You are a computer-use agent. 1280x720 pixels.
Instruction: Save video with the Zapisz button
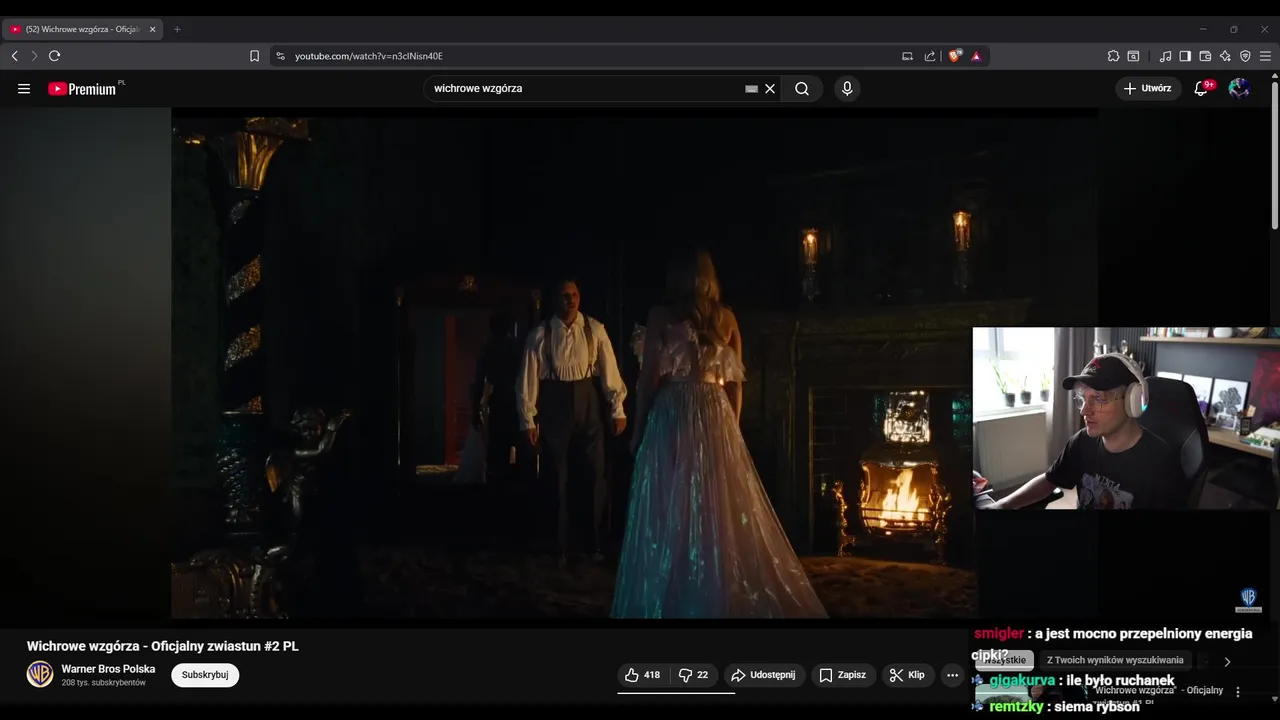(843, 675)
